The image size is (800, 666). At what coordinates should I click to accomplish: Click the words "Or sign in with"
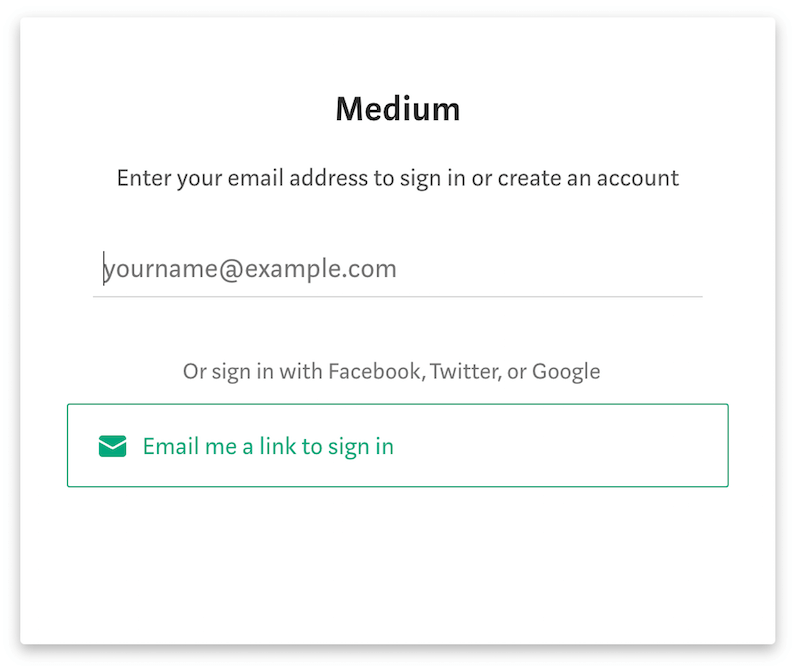coord(253,372)
